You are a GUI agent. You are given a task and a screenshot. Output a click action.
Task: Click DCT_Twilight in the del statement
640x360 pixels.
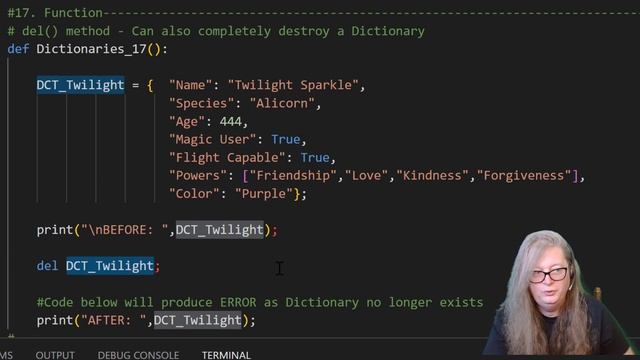pos(110,266)
